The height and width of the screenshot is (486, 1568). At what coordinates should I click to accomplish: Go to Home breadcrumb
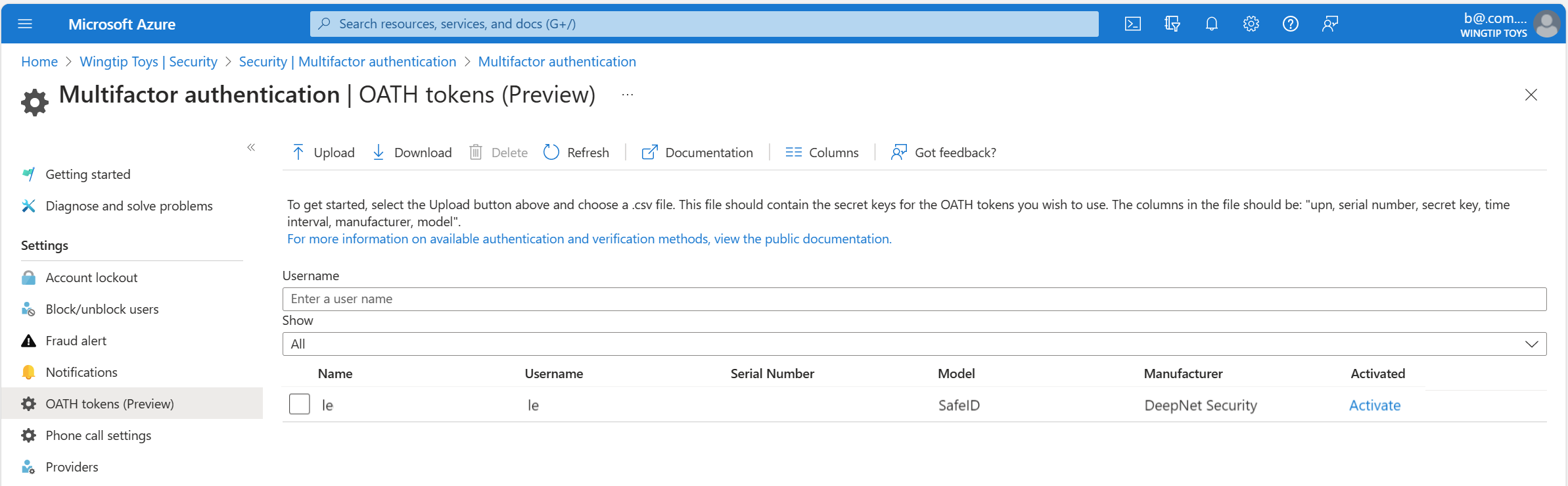click(39, 62)
